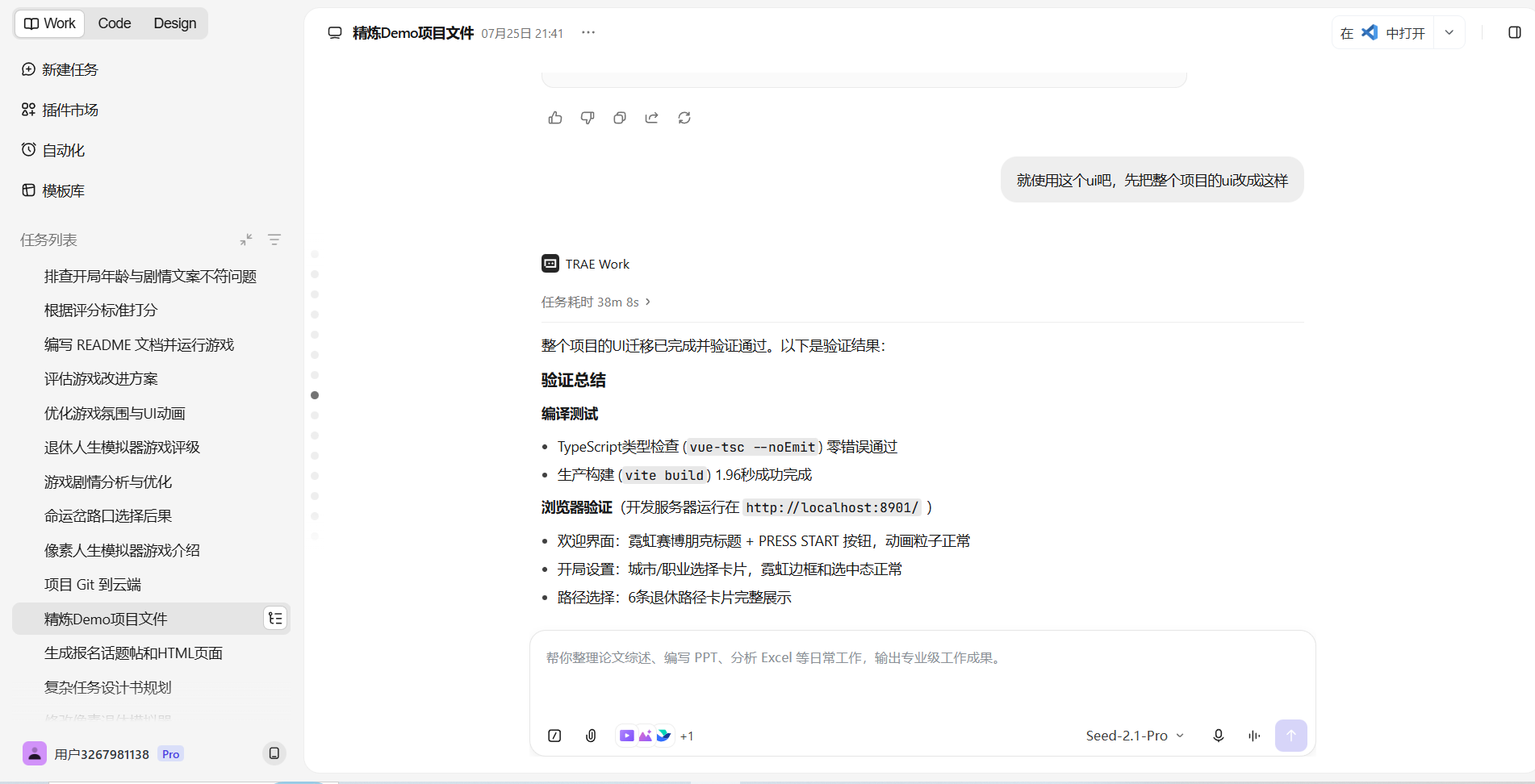
Task: Click the http://localhost:8901/ link text
Action: [832, 508]
